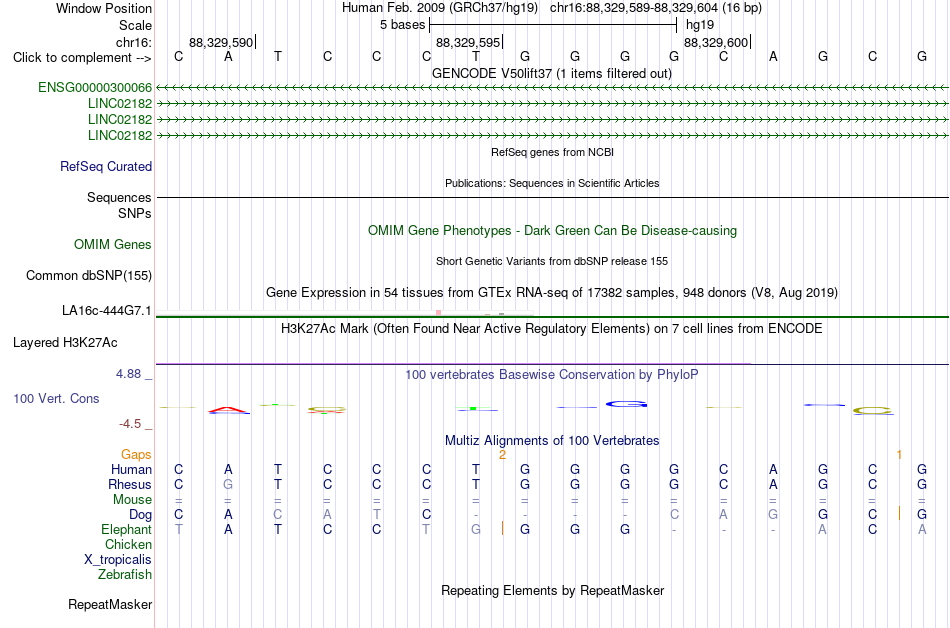This screenshot has width=950, height=628.
Task: Click the GTEx Gene Expression title
Action: 552,293
